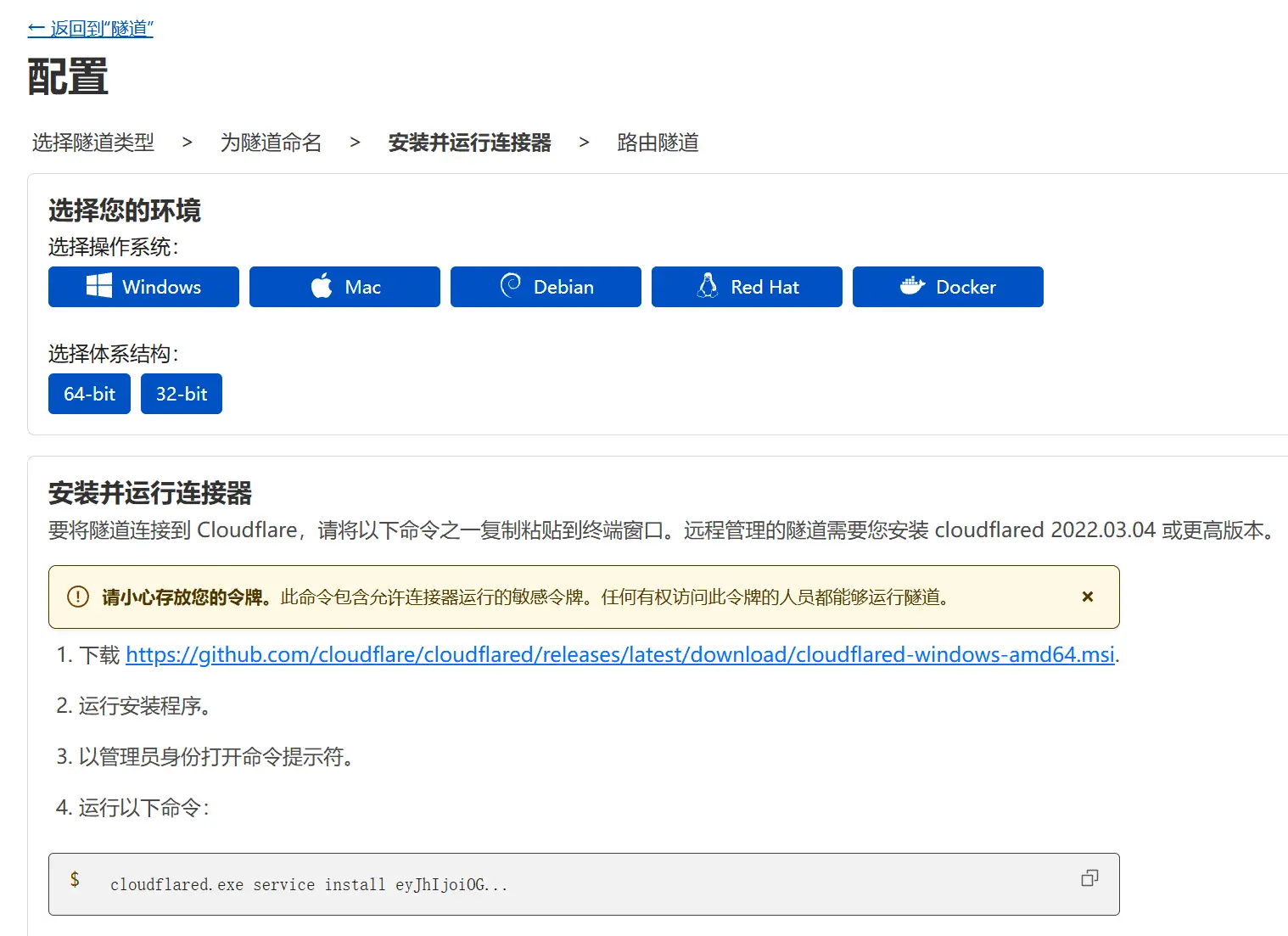
Task: Choose the Mac operating system button
Action: (x=344, y=287)
